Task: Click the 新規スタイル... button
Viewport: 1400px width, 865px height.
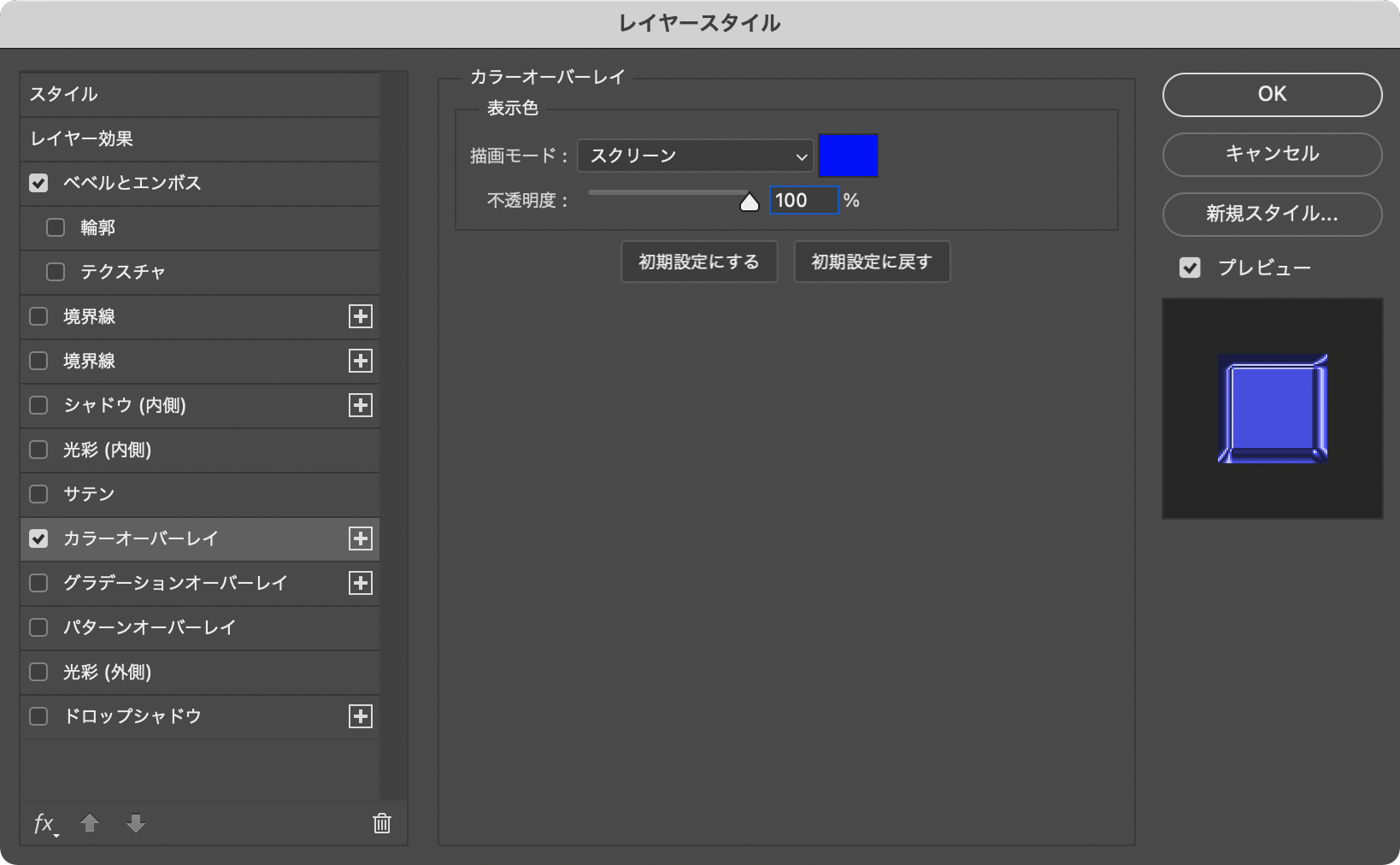Action: [1272, 214]
